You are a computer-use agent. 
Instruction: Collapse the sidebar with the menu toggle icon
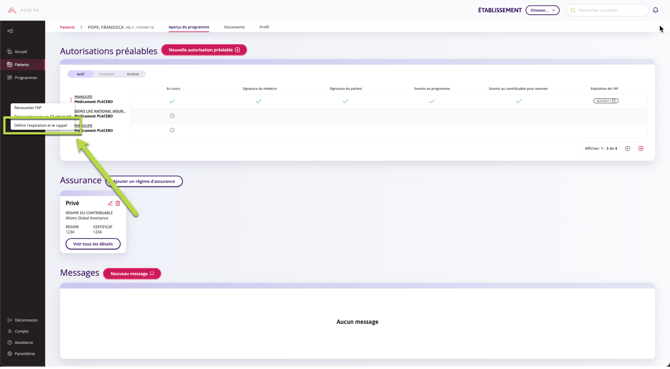[x=10, y=31]
